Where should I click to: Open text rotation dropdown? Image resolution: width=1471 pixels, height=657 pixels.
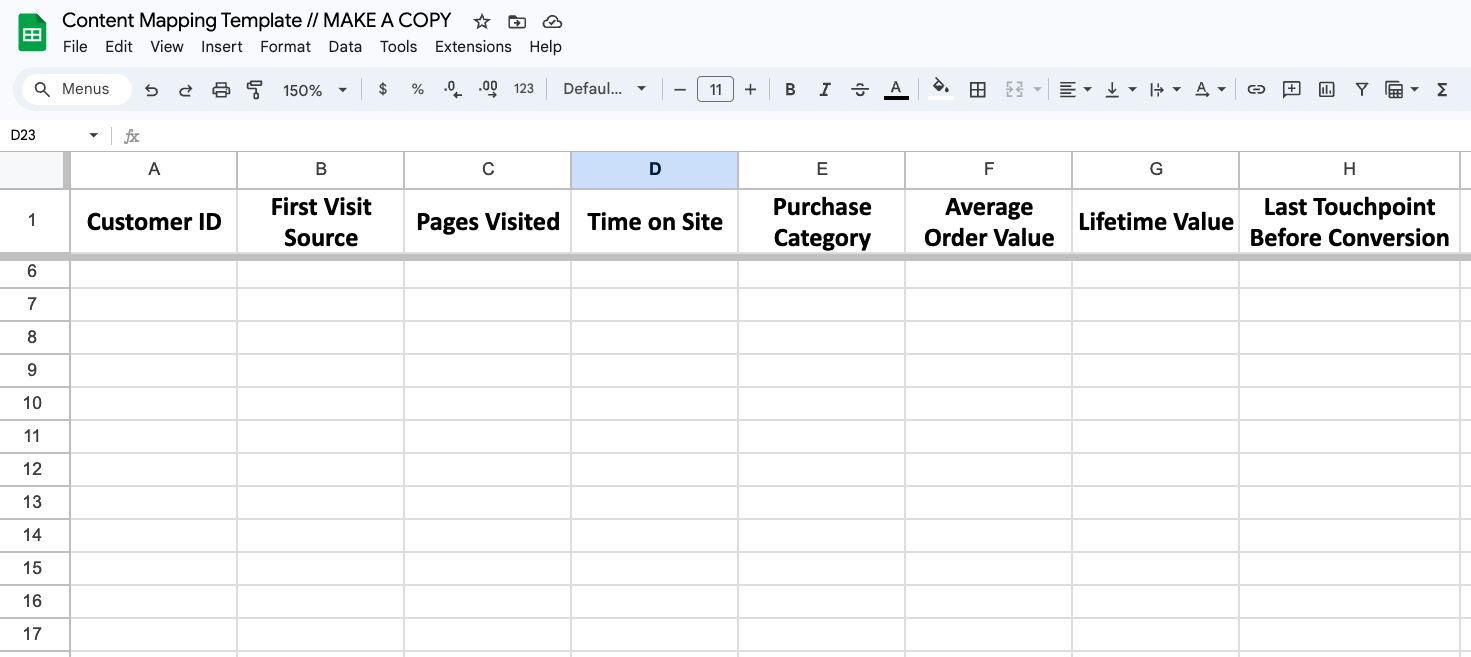1210,89
